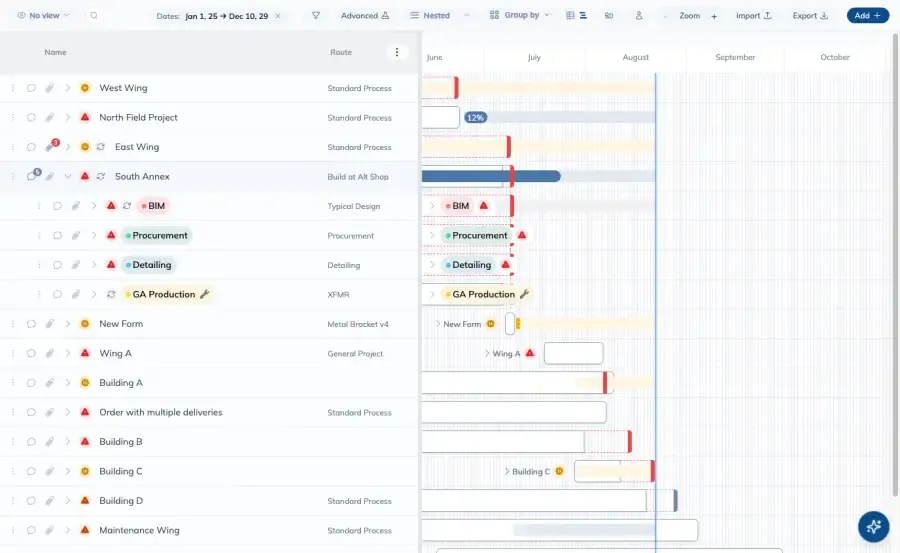Image resolution: width=900 pixels, height=553 pixels.
Task: Switch to table view icon
Action: [570, 16]
